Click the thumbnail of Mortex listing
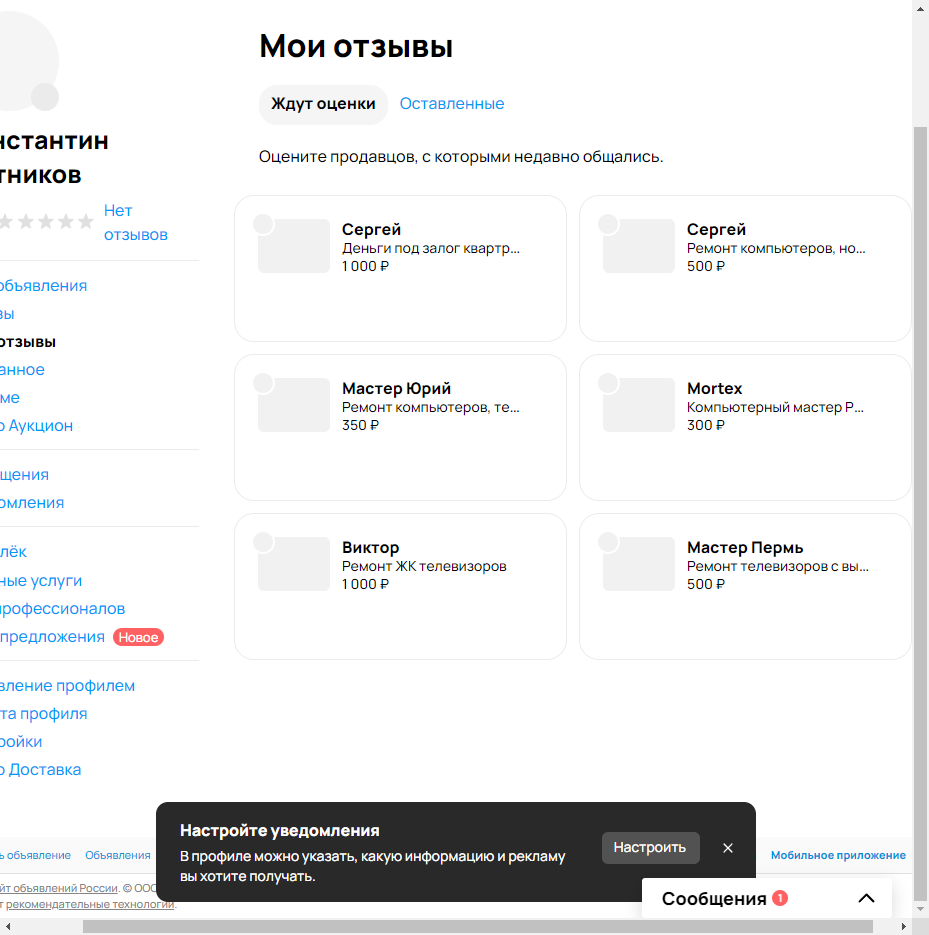 pyautogui.click(x=639, y=405)
